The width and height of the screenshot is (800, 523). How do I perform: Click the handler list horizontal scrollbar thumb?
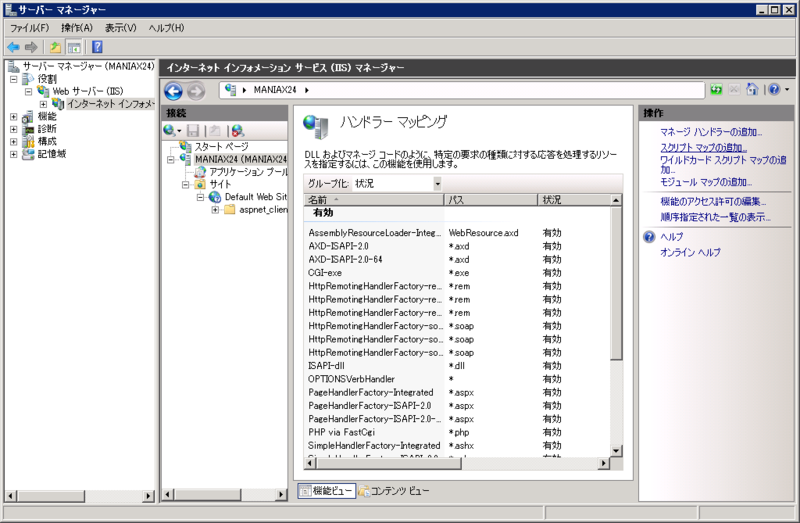point(388,463)
